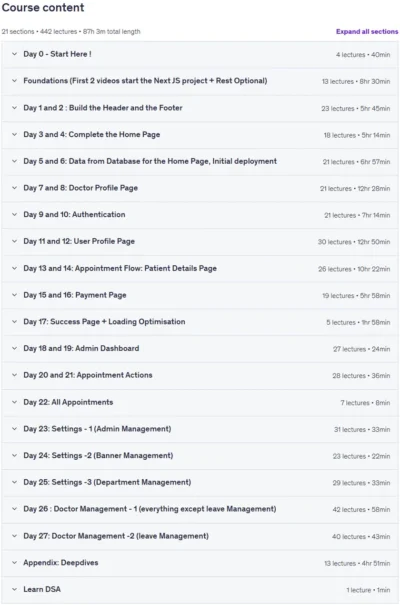Select Day 11 and 12: User Profile Page title

pos(79,242)
